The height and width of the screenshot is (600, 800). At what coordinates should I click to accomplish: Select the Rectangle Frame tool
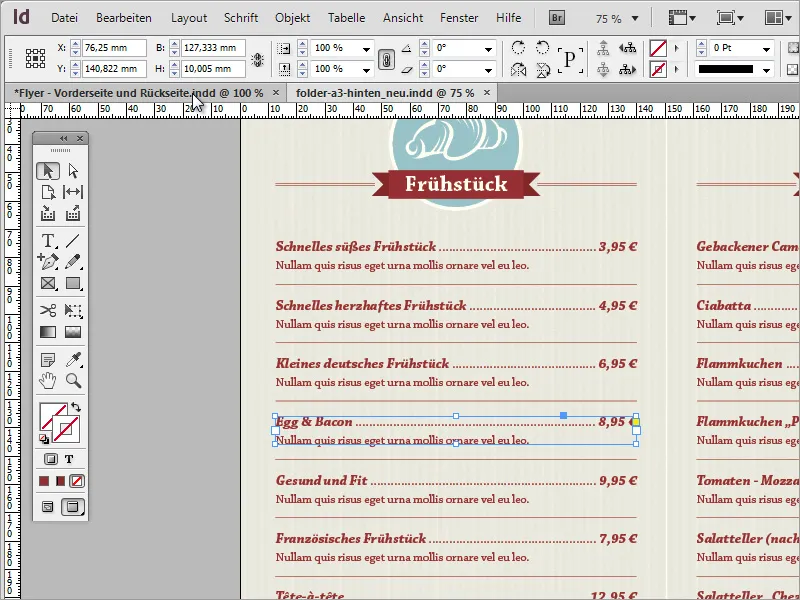click(x=48, y=283)
